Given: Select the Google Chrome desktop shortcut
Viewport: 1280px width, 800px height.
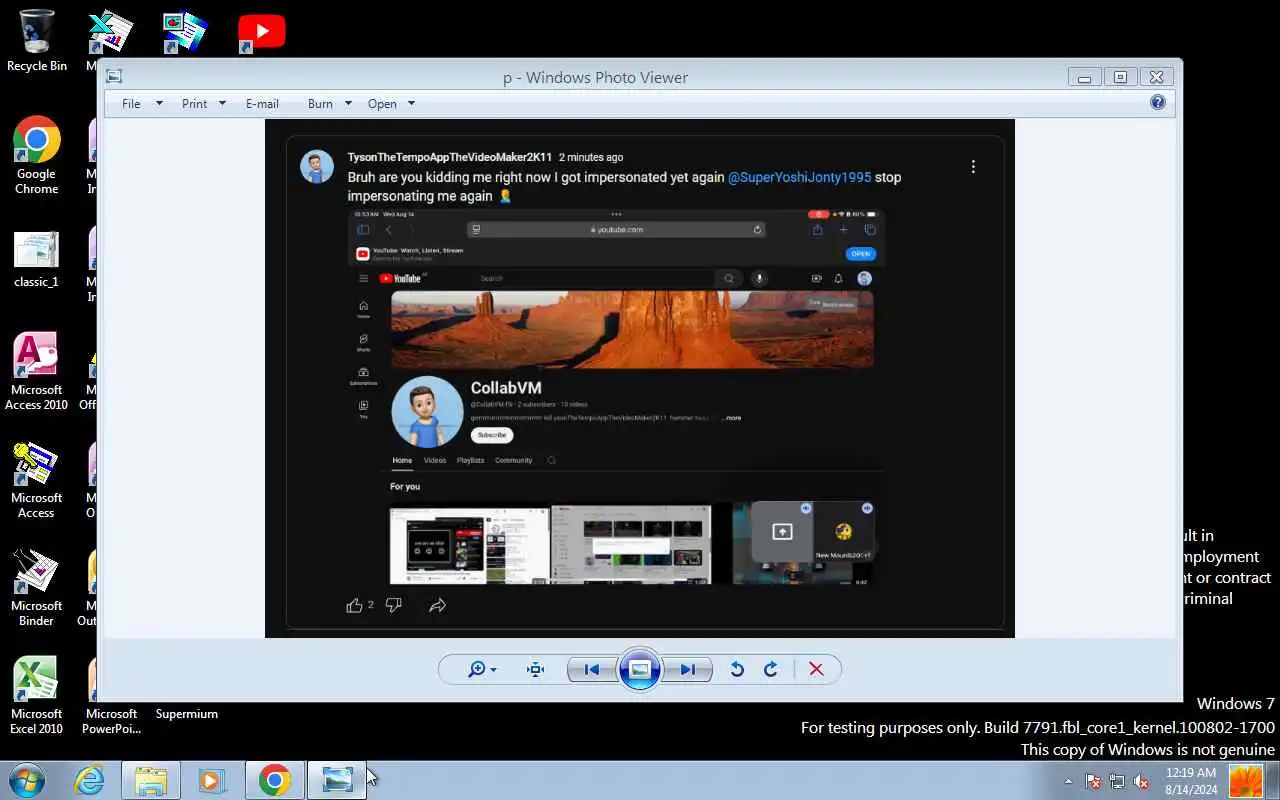Looking at the screenshot, I should coord(36,156).
